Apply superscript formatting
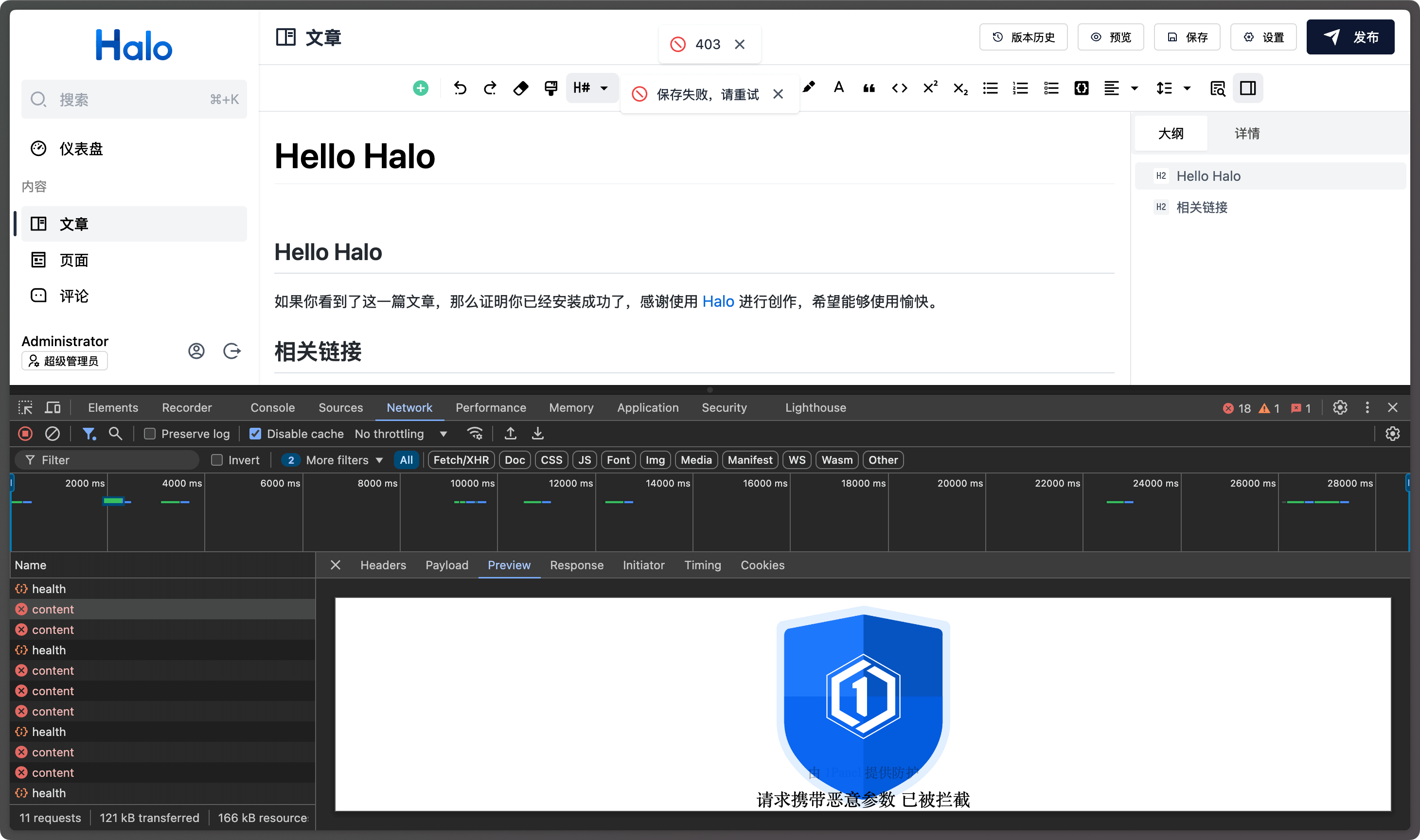1420x840 pixels. click(929, 88)
